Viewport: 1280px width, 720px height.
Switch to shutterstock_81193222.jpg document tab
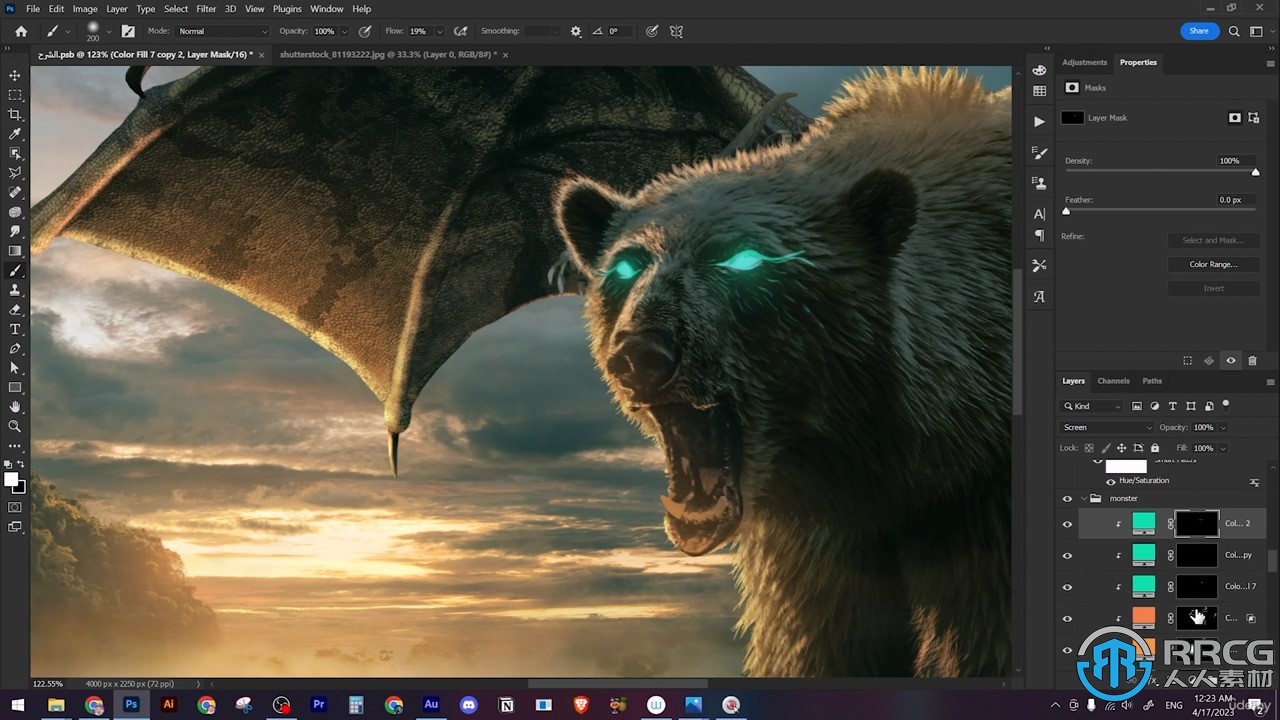point(388,54)
